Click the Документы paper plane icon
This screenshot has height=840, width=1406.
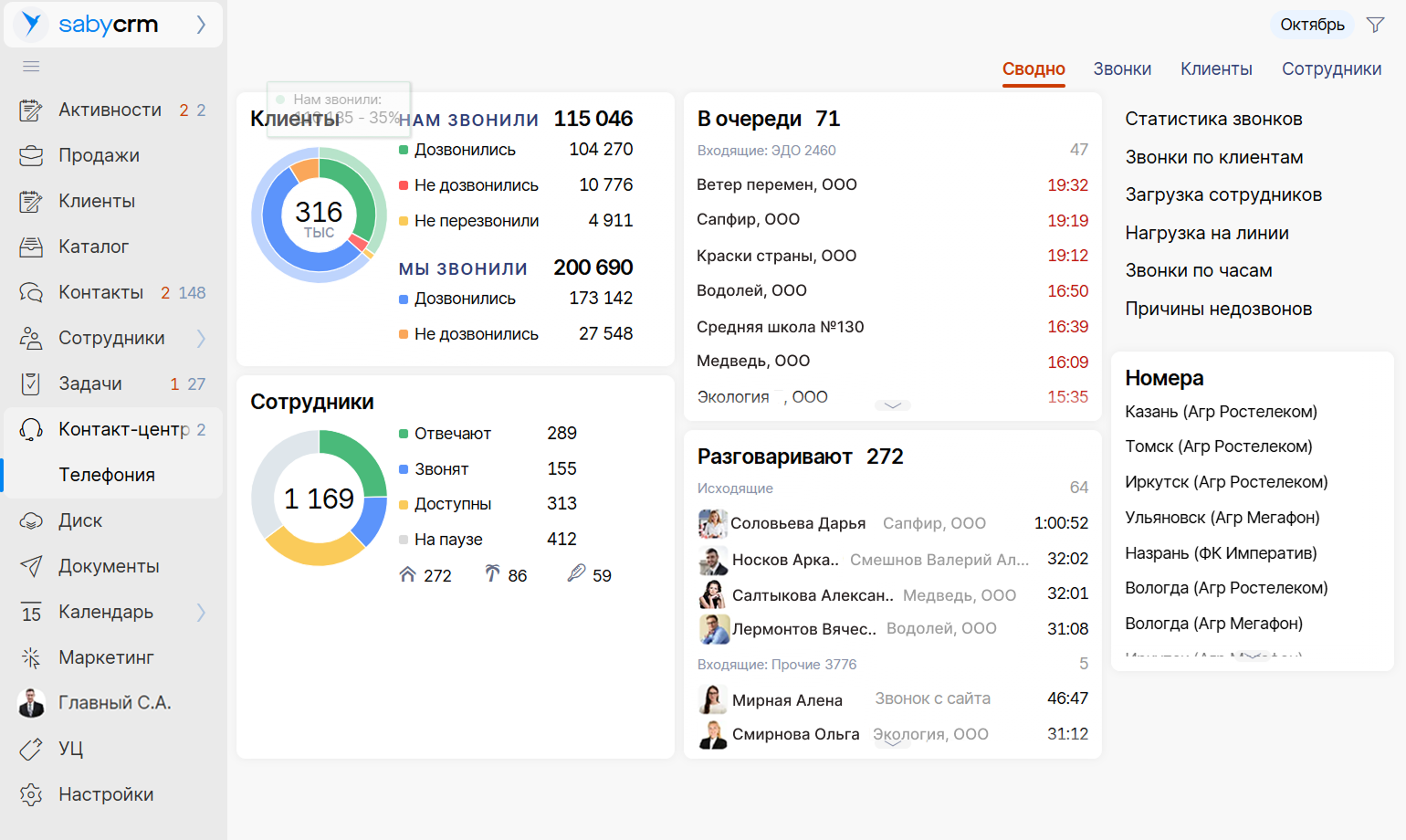[31, 566]
